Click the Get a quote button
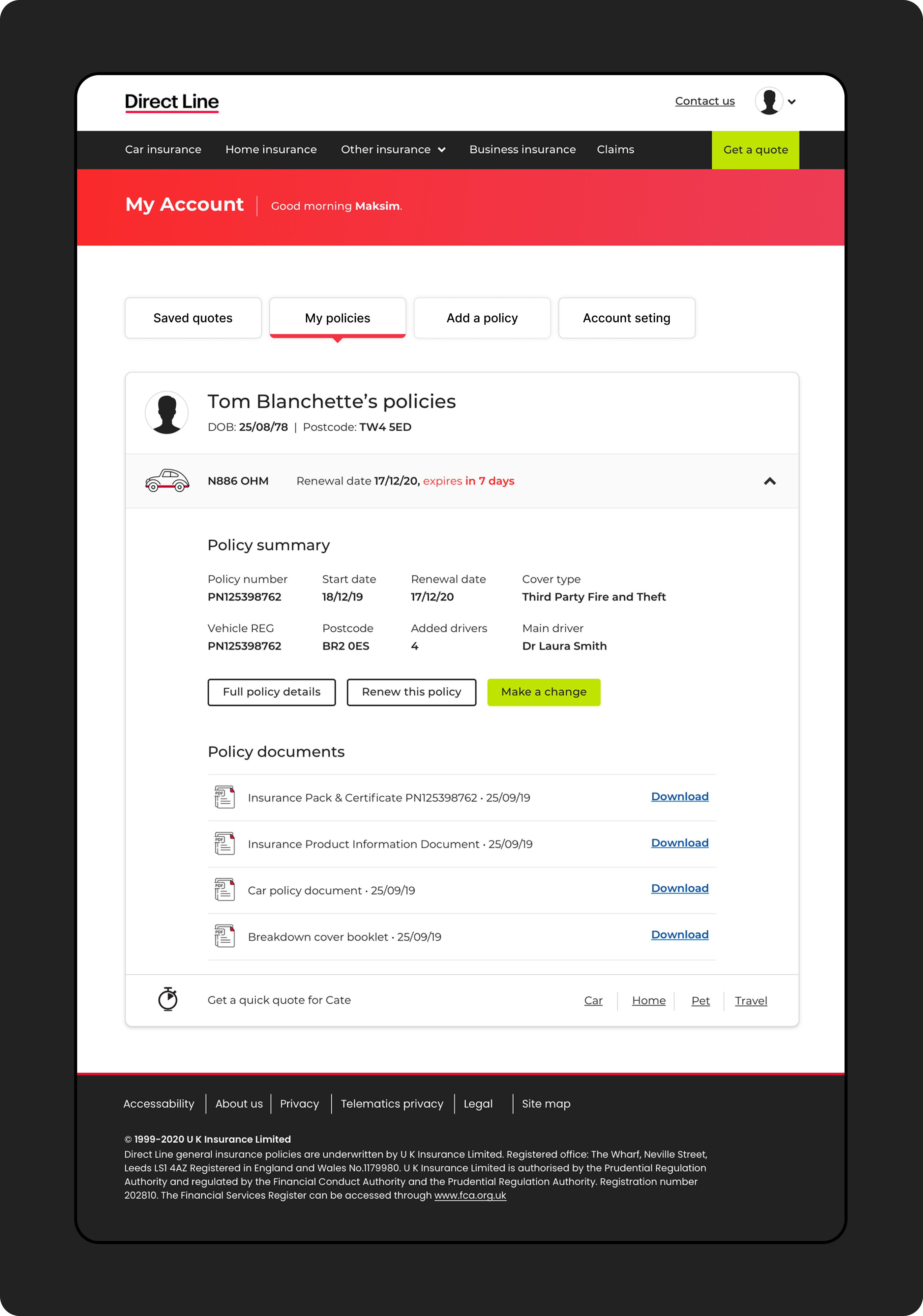923x1316 pixels. pos(755,150)
